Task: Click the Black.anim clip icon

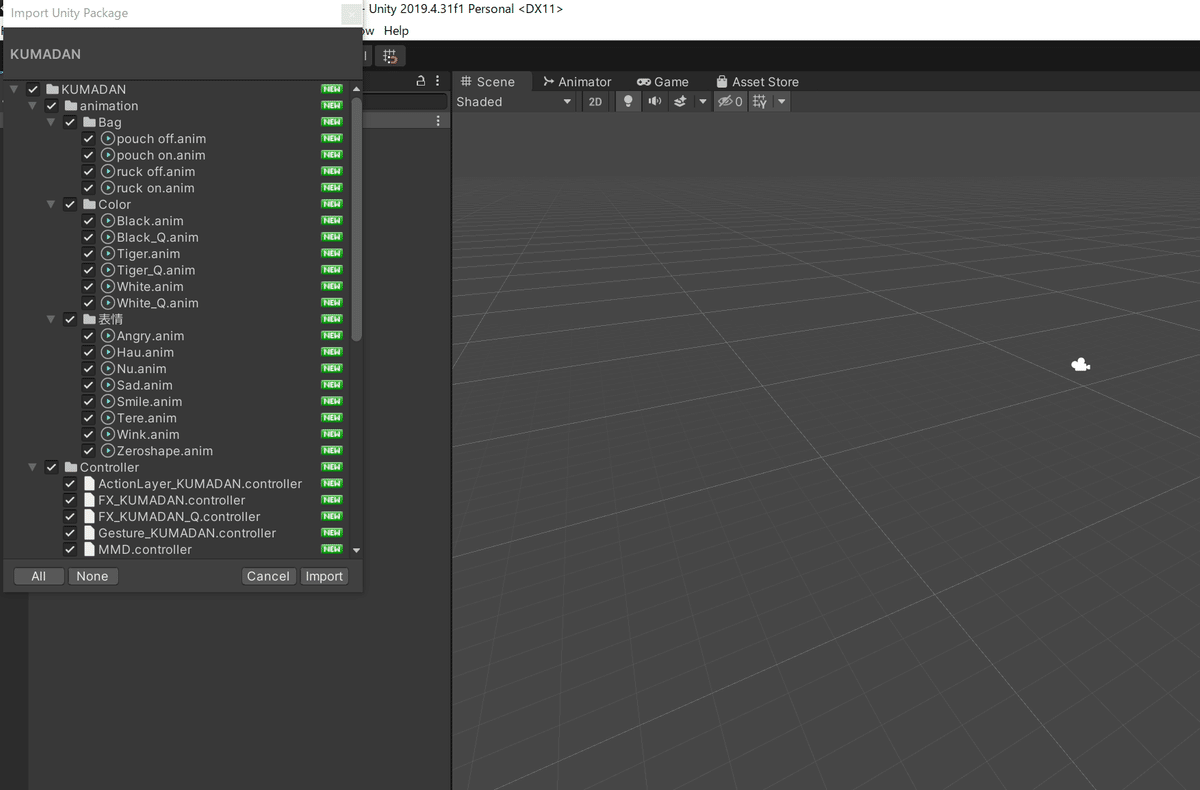Action: click(x=108, y=220)
